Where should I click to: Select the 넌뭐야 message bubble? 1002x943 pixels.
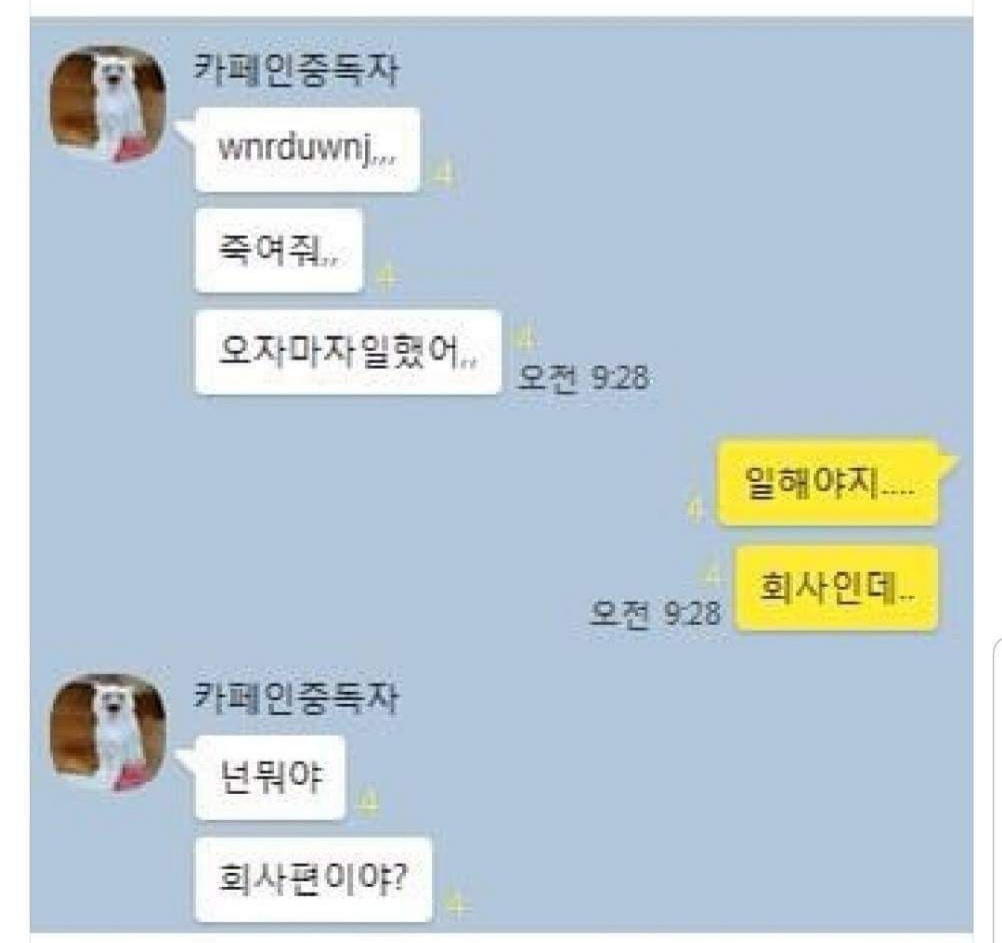point(270,778)
